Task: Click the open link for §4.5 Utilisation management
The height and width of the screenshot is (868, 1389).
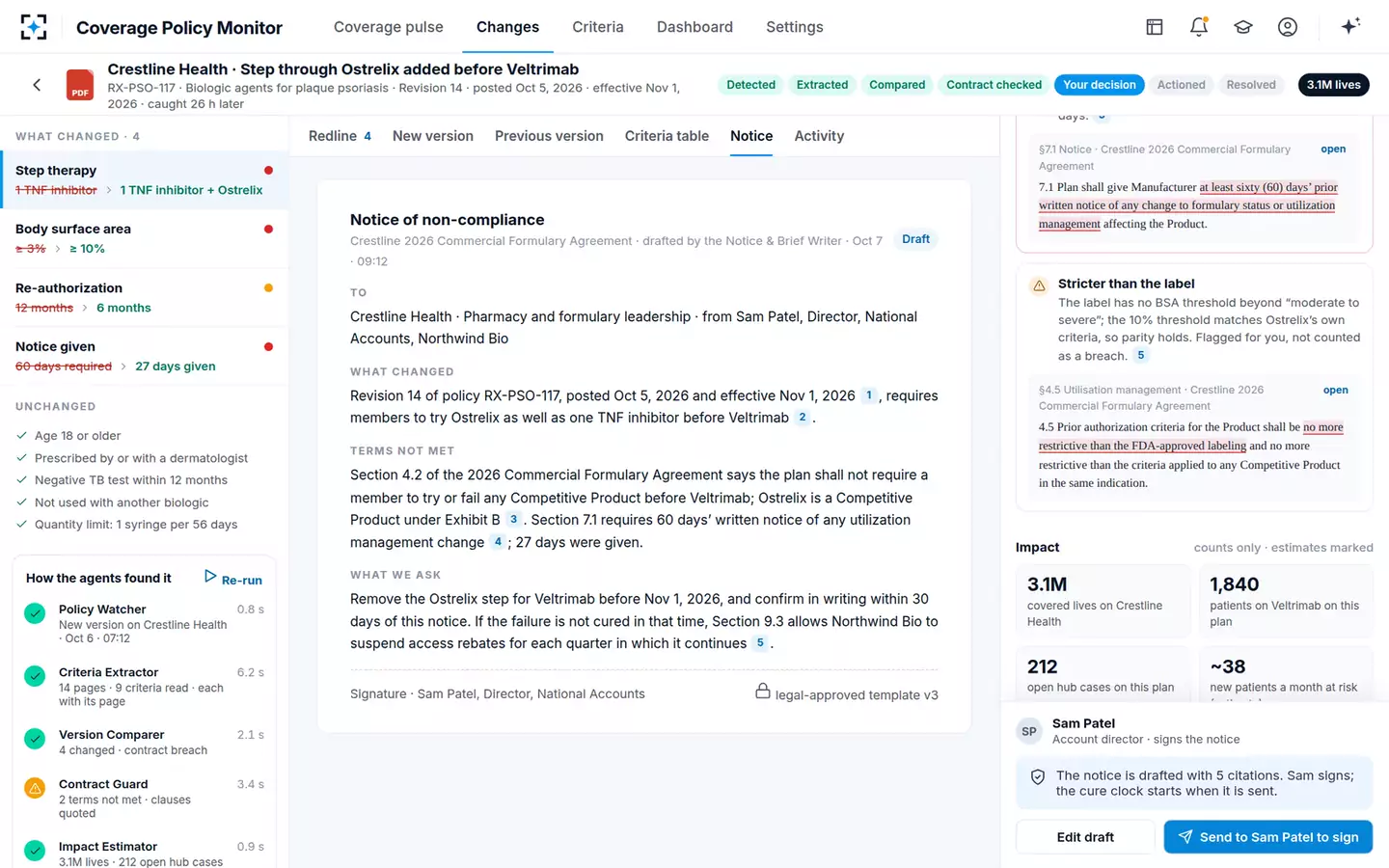Action: [1336, 391]
